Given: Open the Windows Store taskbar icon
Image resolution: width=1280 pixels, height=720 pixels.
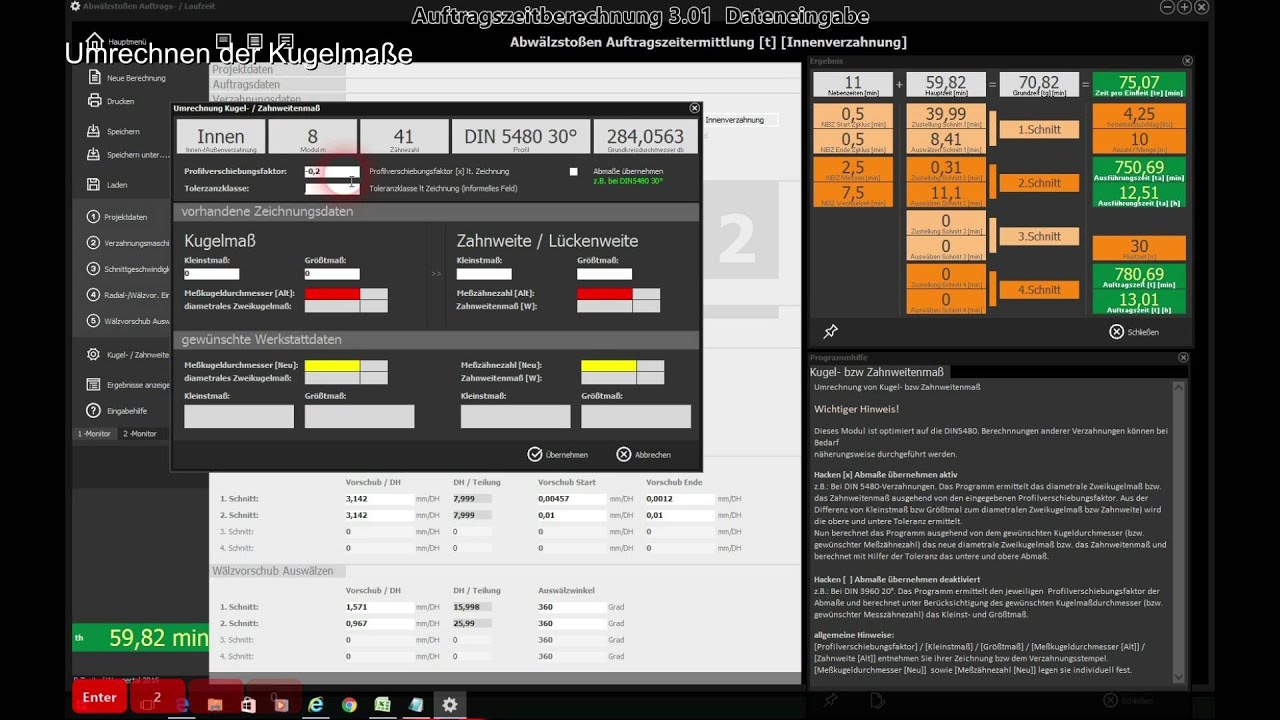Looking at the screenshot, I should [x=247, y=705].
